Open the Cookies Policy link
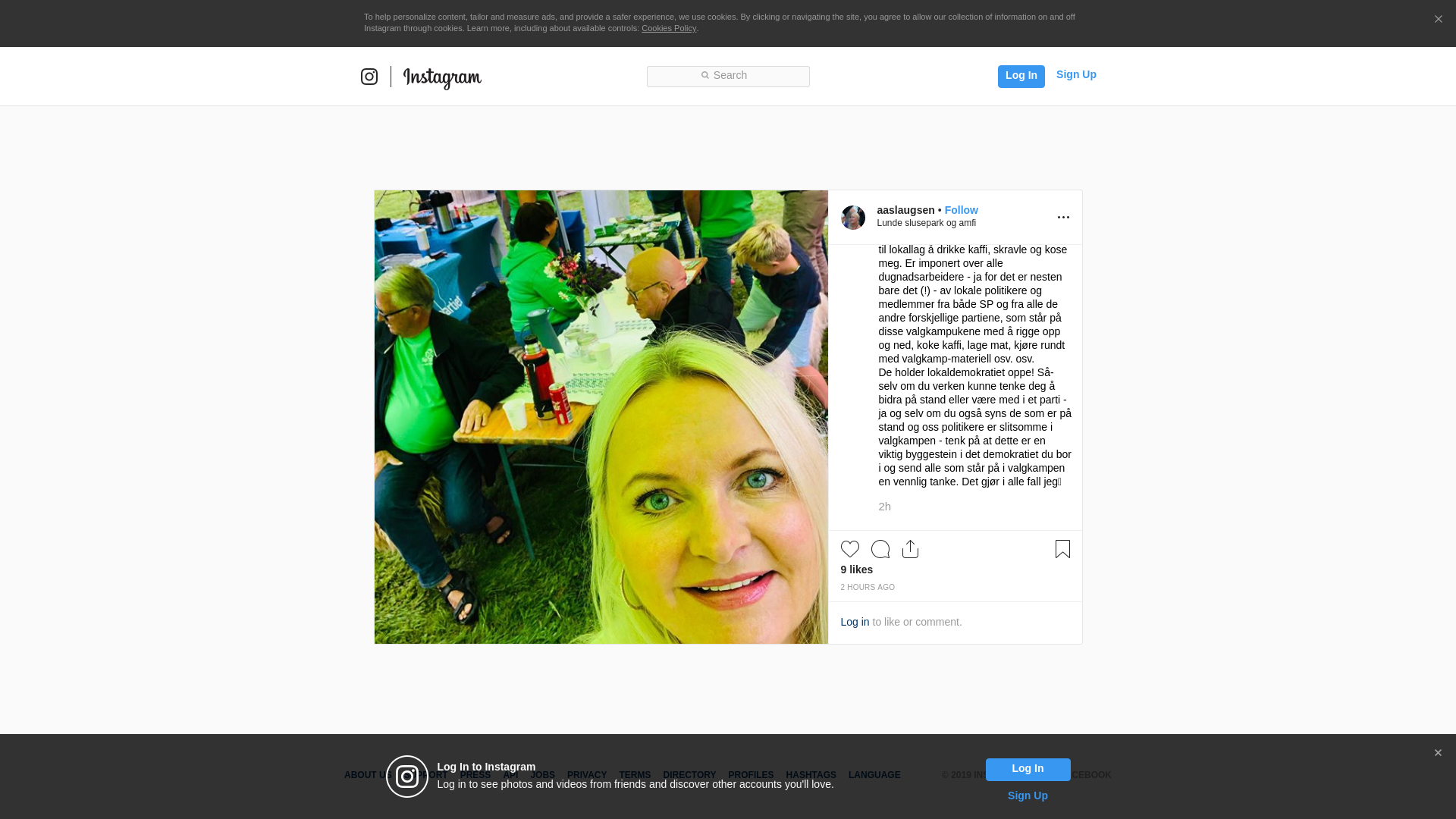1456x819 pixels. [669, 28]
